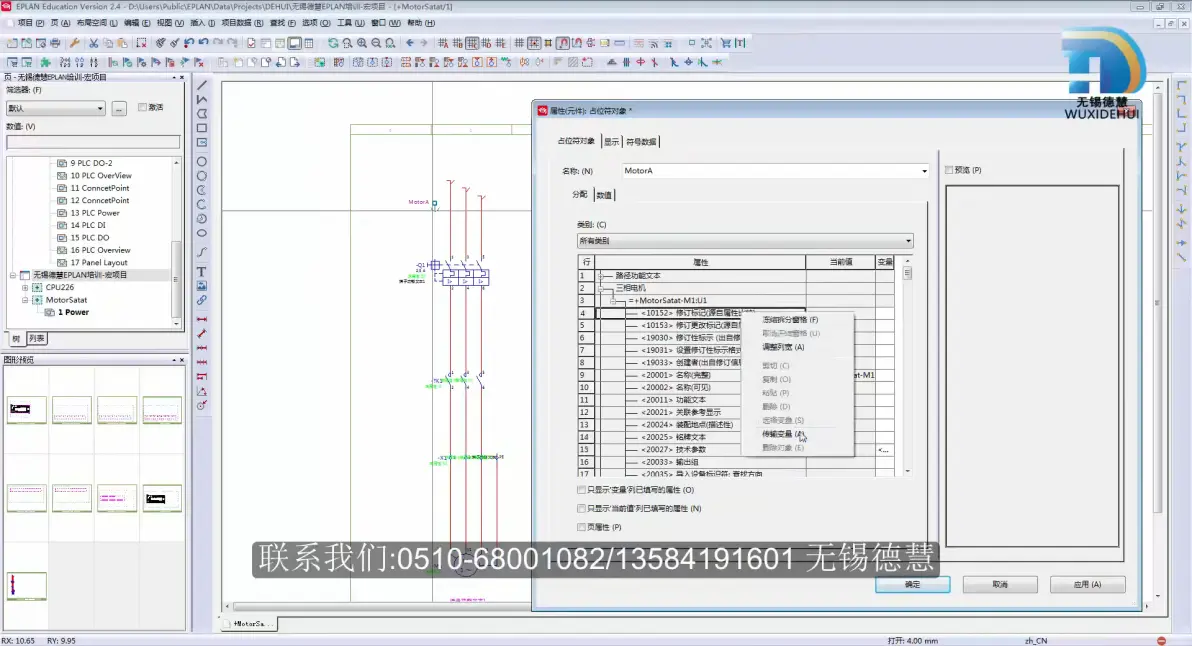Click the 取消 button
The height and width of the screenshot is (646, 1192).
(1000, 584)
